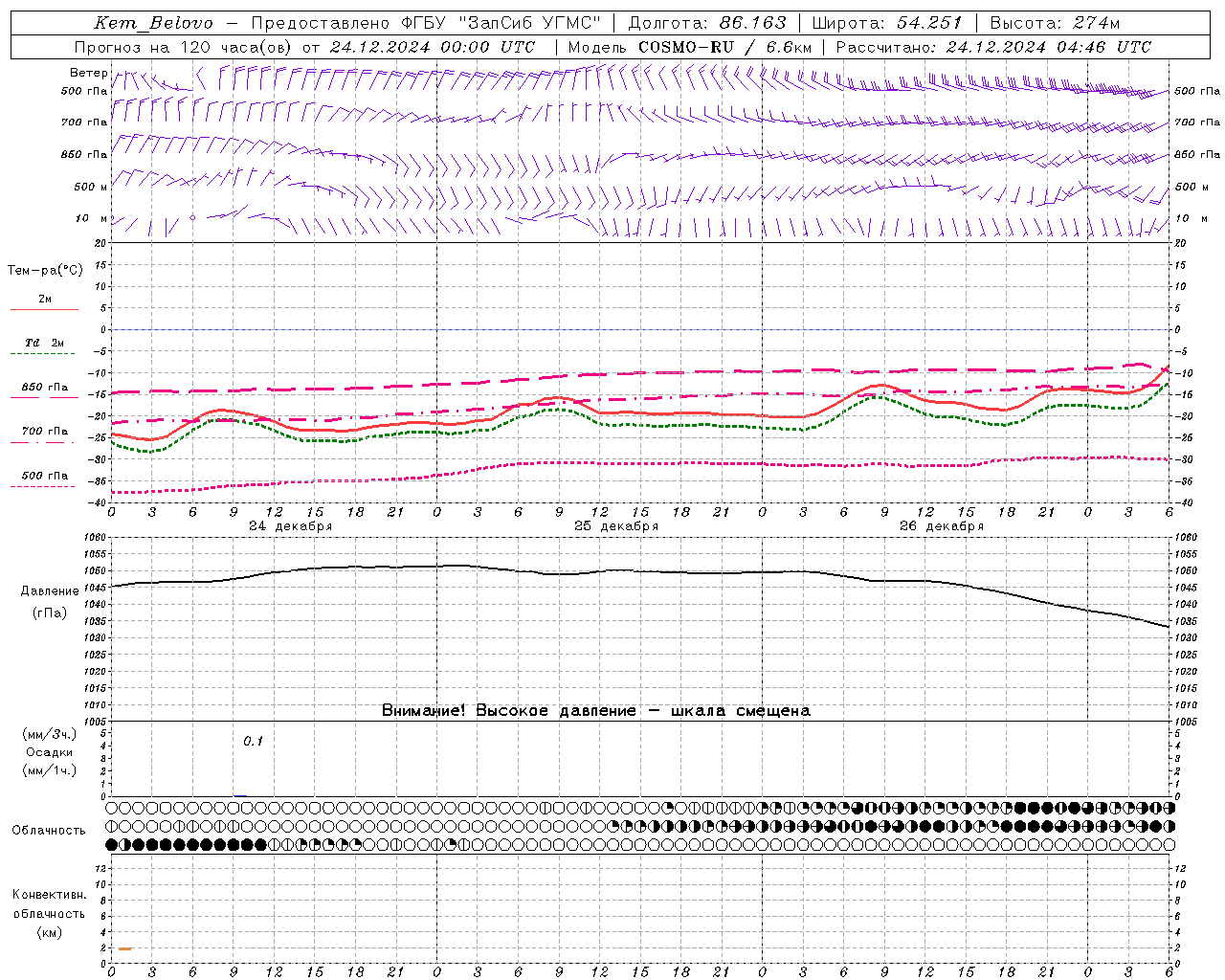
Task: Click the 'Широта: 54.251' latitude value
Action: (887, 23)
